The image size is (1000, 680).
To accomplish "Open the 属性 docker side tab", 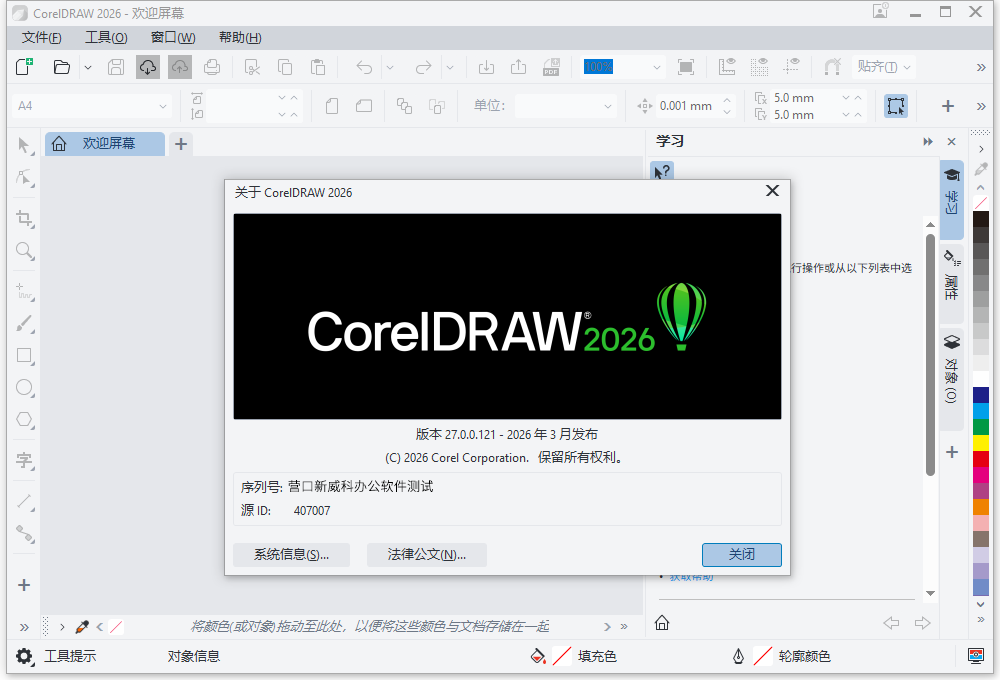I will 951,276.
